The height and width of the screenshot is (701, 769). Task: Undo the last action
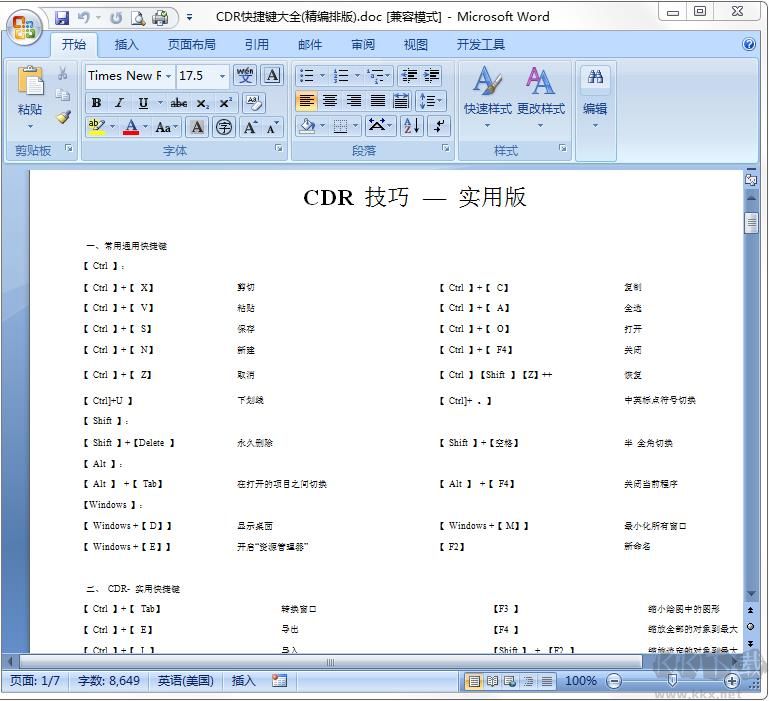pyautogui.click(x=84, y=18)
